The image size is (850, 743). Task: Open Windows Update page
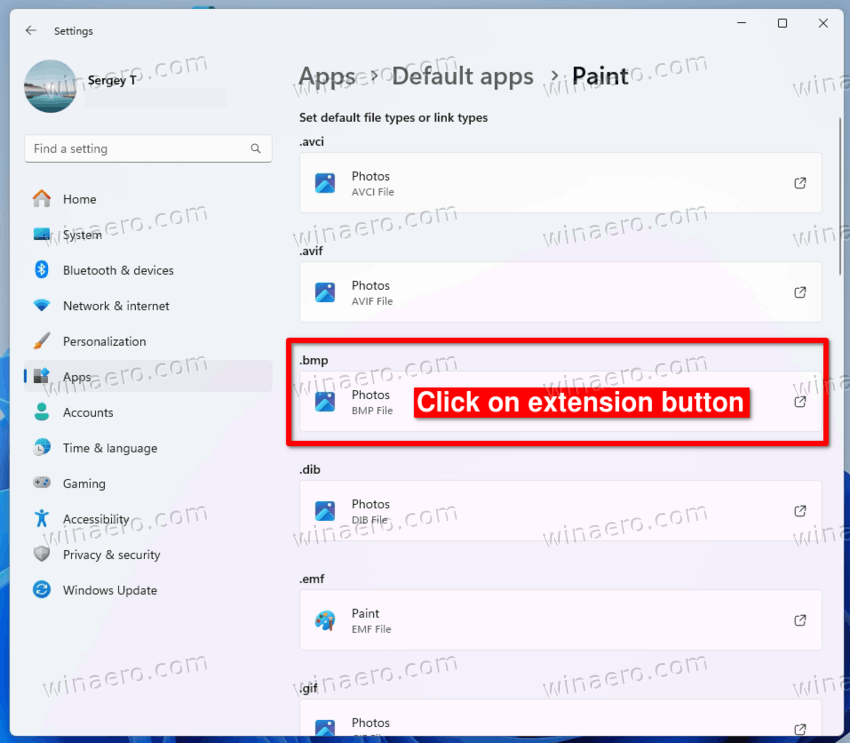148,590
